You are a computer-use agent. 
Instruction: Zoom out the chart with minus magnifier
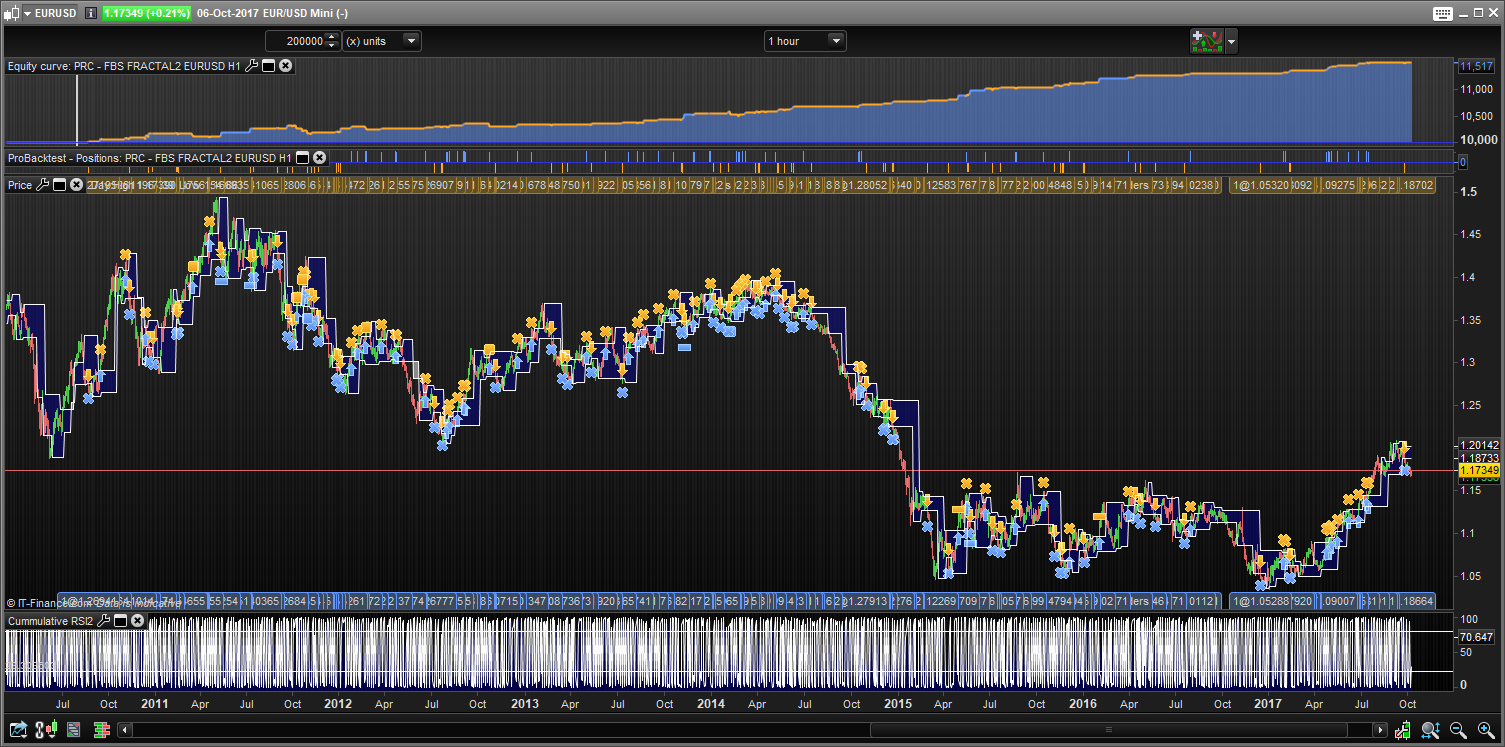pos(1458,731)
